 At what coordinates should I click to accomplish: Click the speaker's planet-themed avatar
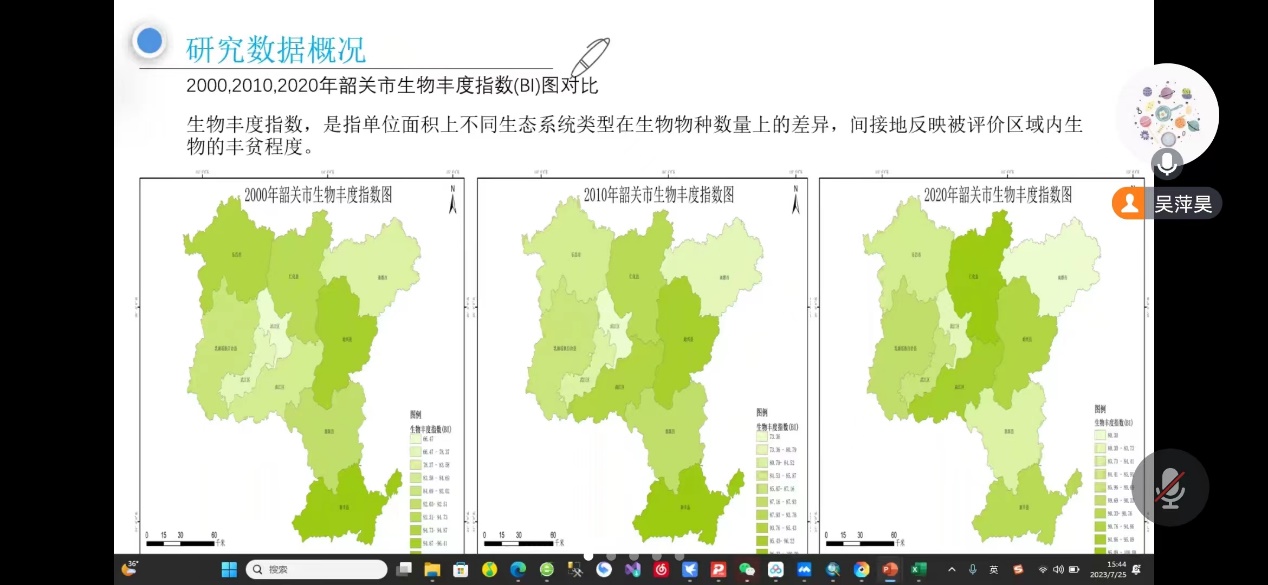pos(1167,113)
